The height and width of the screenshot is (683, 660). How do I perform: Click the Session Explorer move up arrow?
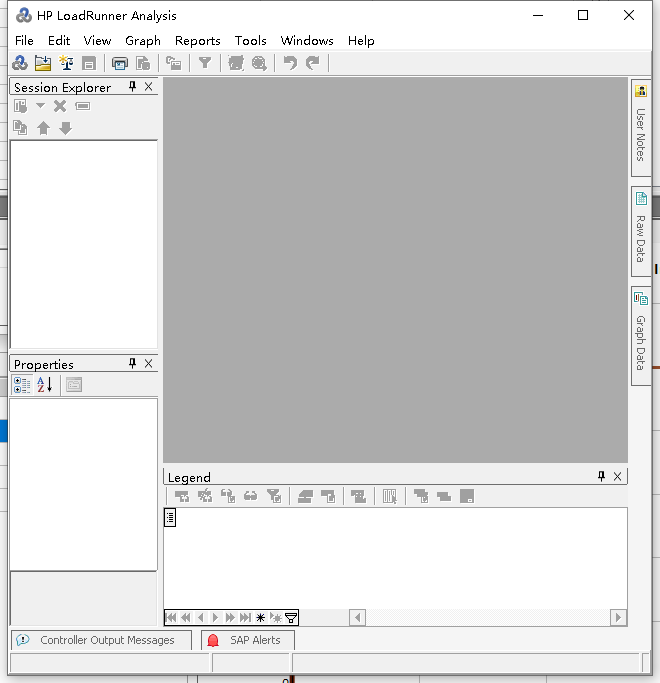pos(43,128)
